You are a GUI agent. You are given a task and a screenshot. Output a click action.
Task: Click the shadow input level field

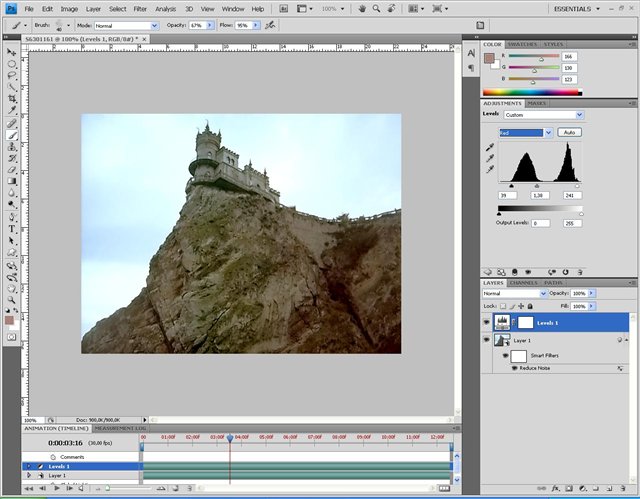pos(508,195)
